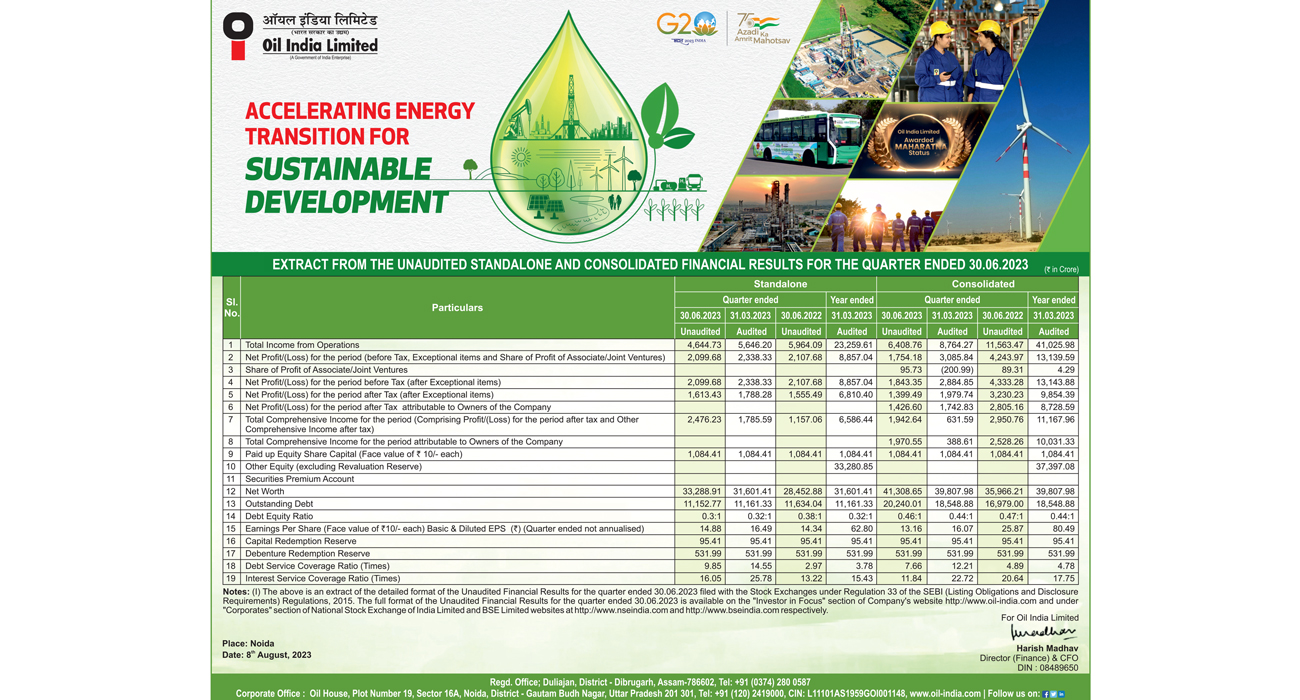Image resolution: width=1300 pixels, height=700 pixels.
Task: Click 'Interest Service Coverage Ratio (Times)' row label
Action: [x=322, y=579]
